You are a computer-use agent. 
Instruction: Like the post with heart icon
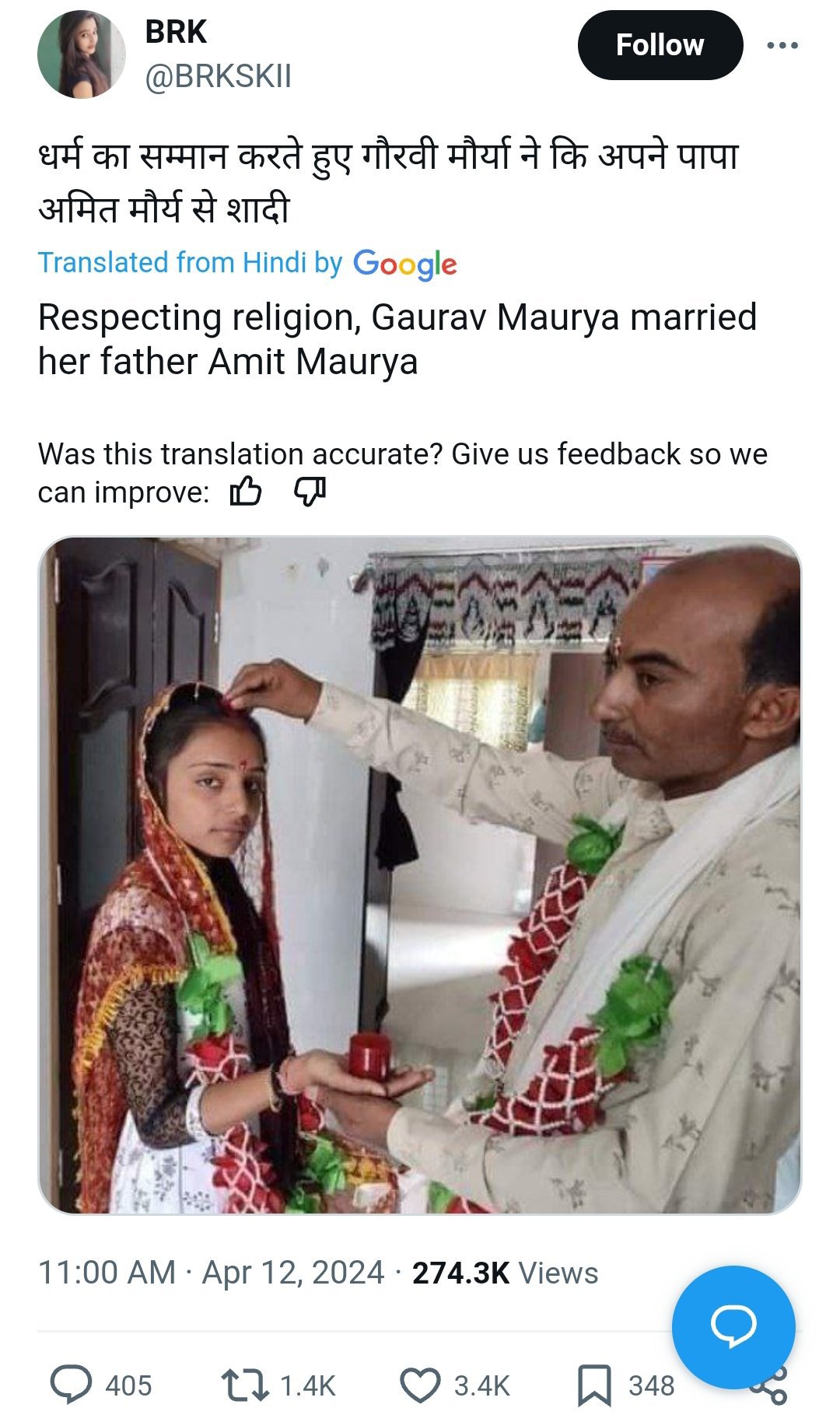(x=420, y=1385)
